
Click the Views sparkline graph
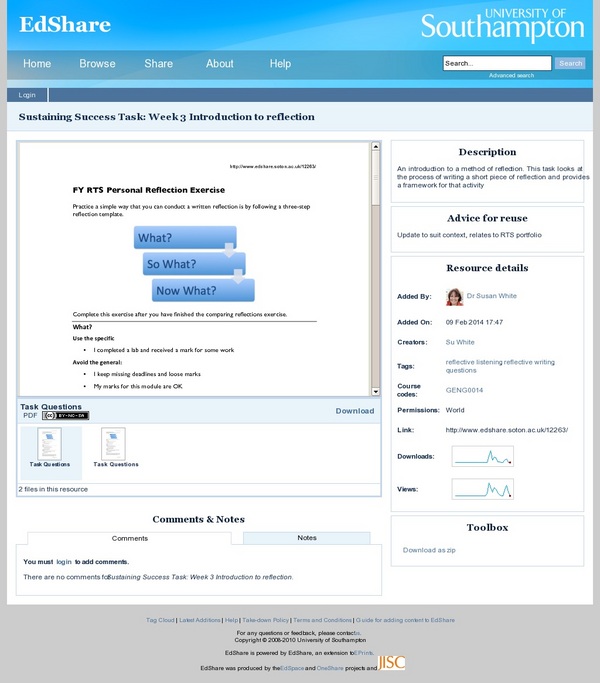pos(482,489)
